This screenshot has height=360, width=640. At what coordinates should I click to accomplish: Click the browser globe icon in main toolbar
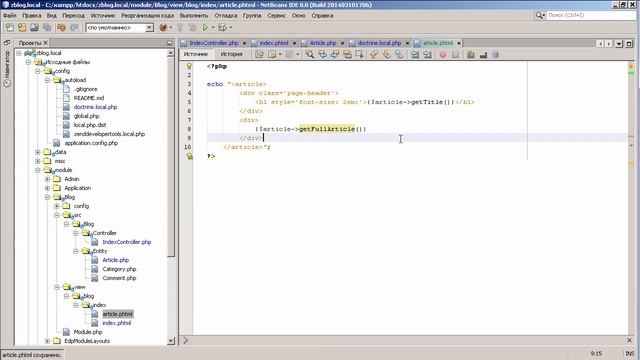(163, 27)
